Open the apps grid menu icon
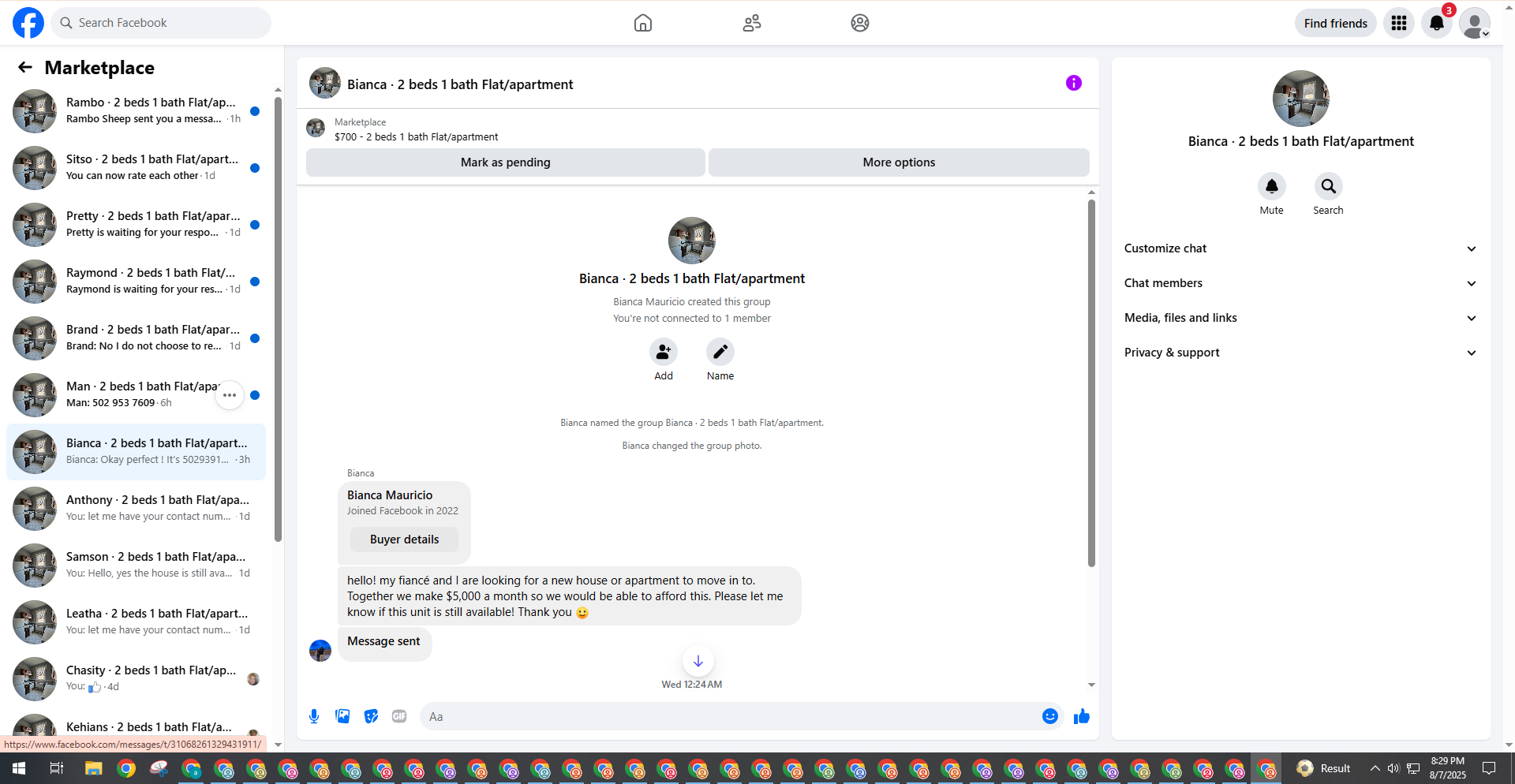This screenshot has height=784, width=1515. 1399,23
